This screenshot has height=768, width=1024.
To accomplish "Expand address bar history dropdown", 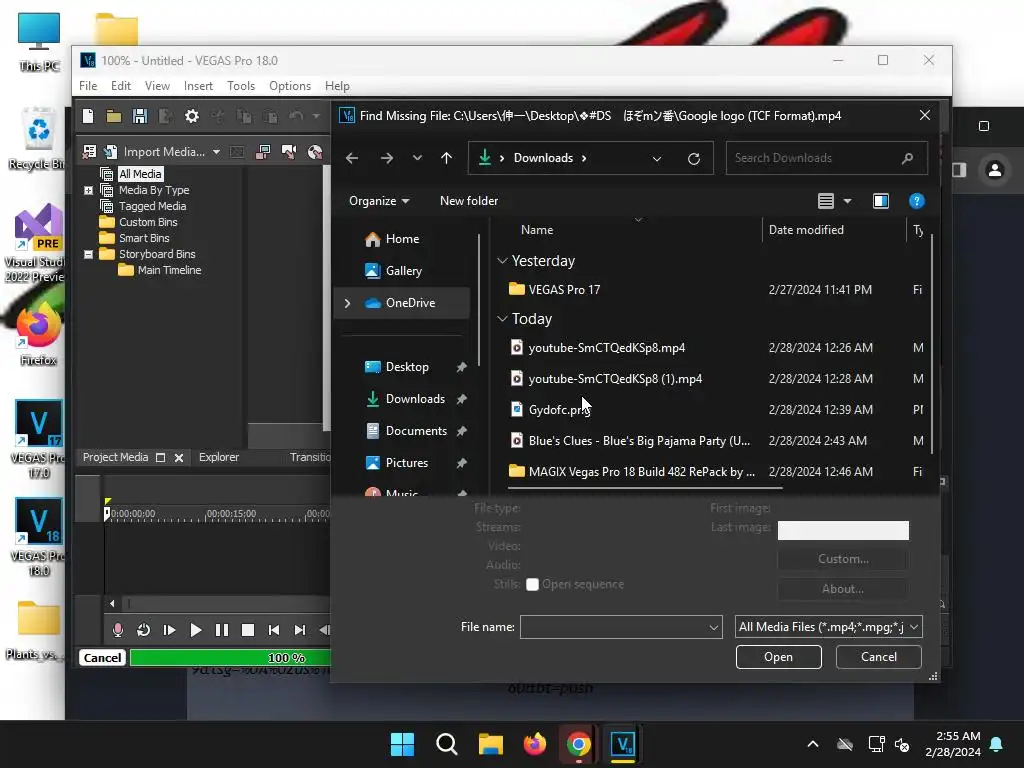I will 657,158.
